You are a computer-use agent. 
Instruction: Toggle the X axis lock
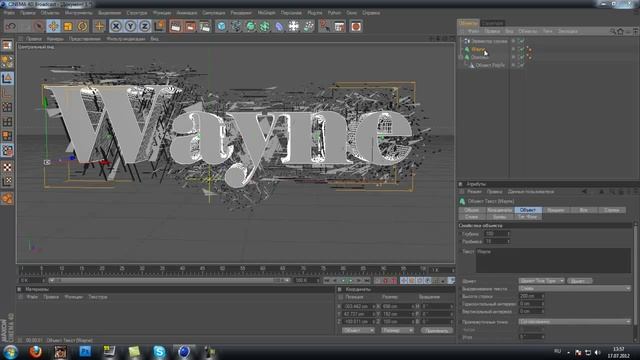coord(116,26)
